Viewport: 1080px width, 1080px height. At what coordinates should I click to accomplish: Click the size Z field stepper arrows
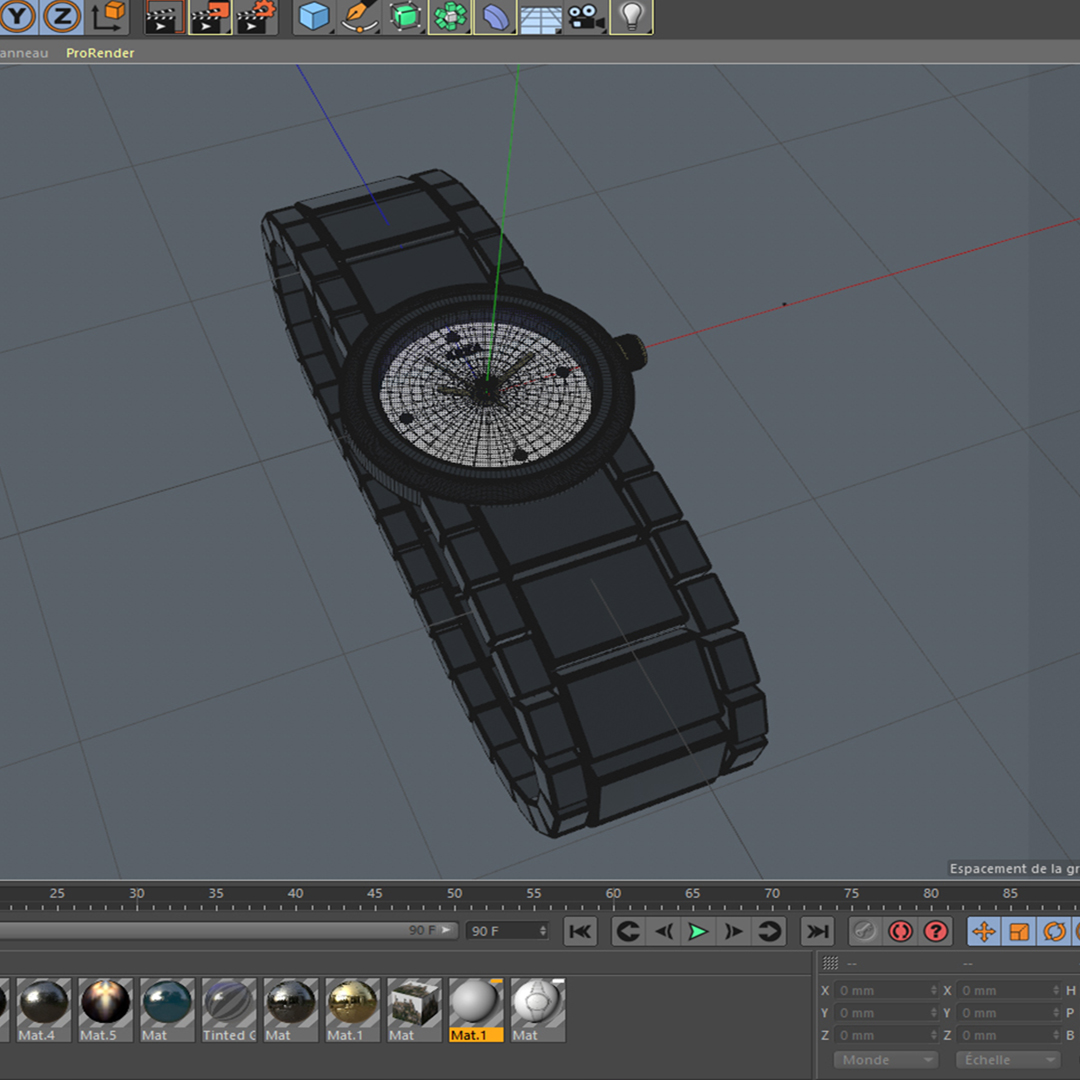[x=1056, y=1035]
